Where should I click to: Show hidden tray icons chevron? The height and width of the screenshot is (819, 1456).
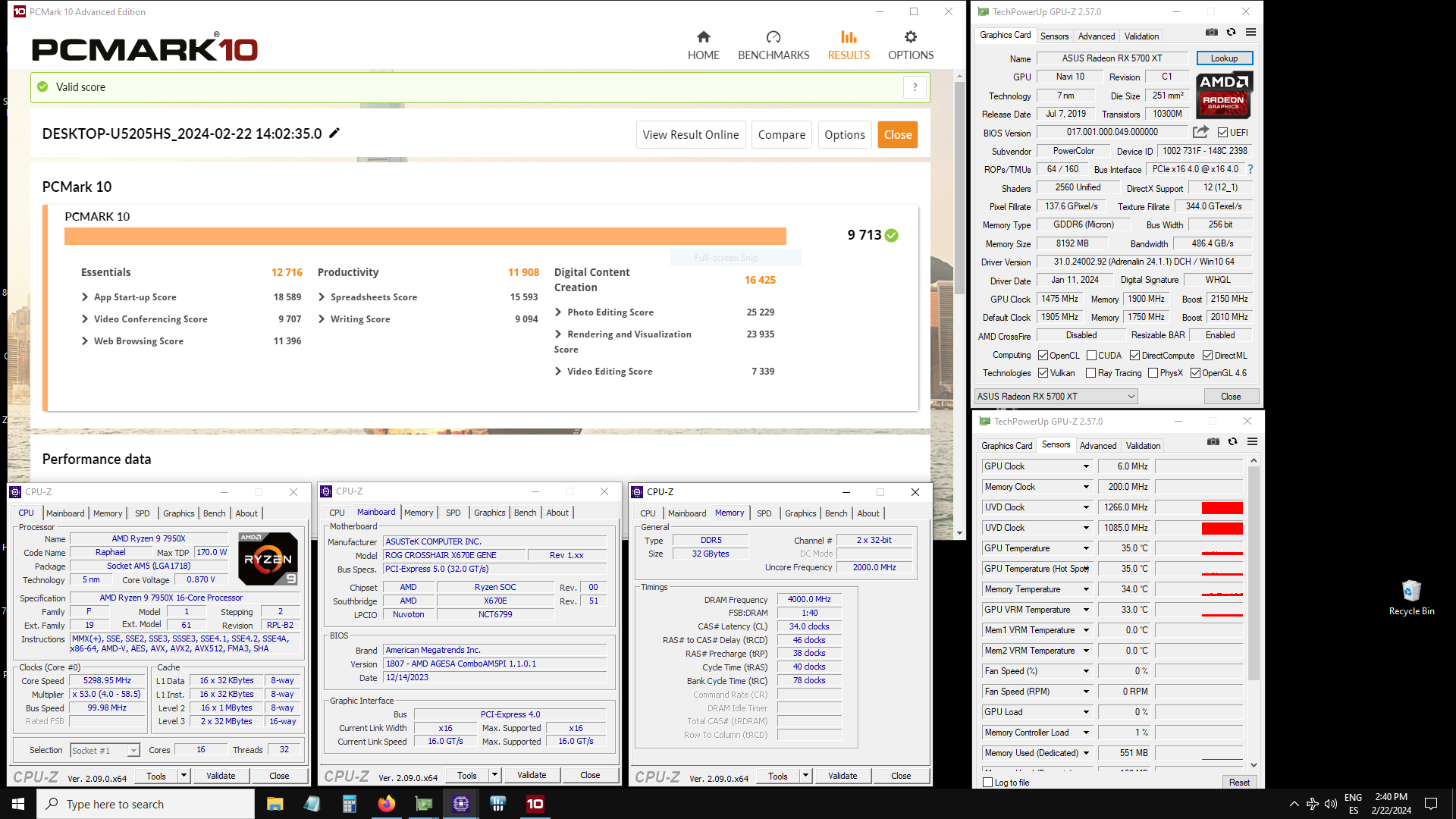[1294, 804]
